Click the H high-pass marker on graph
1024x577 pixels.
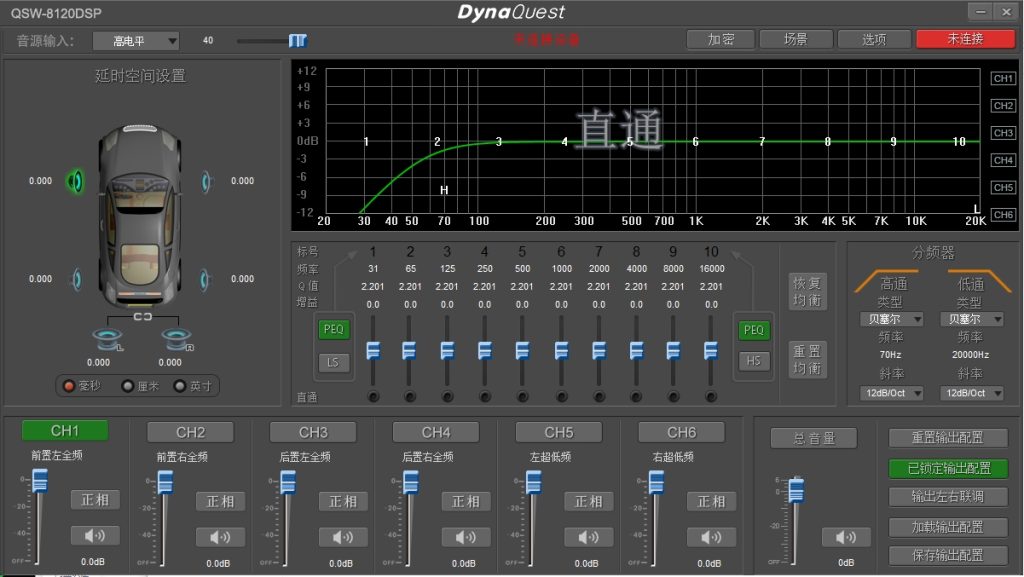coord(444,190)
